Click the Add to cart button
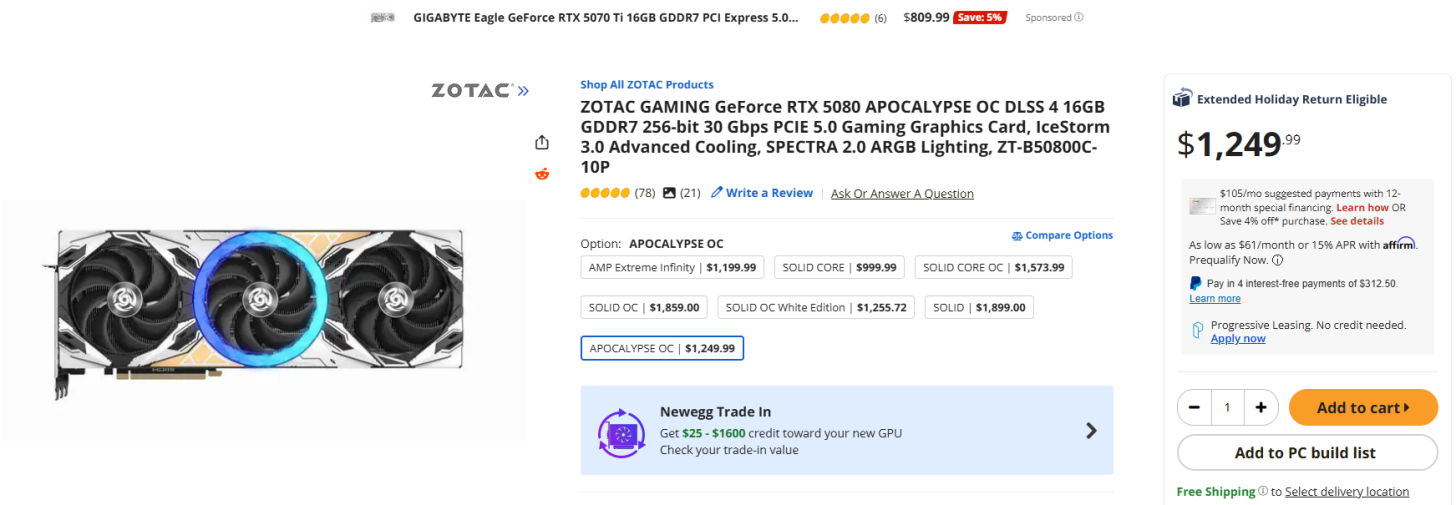The height and width of the screenshot is (505, 1456). (x=1363, y=407)
